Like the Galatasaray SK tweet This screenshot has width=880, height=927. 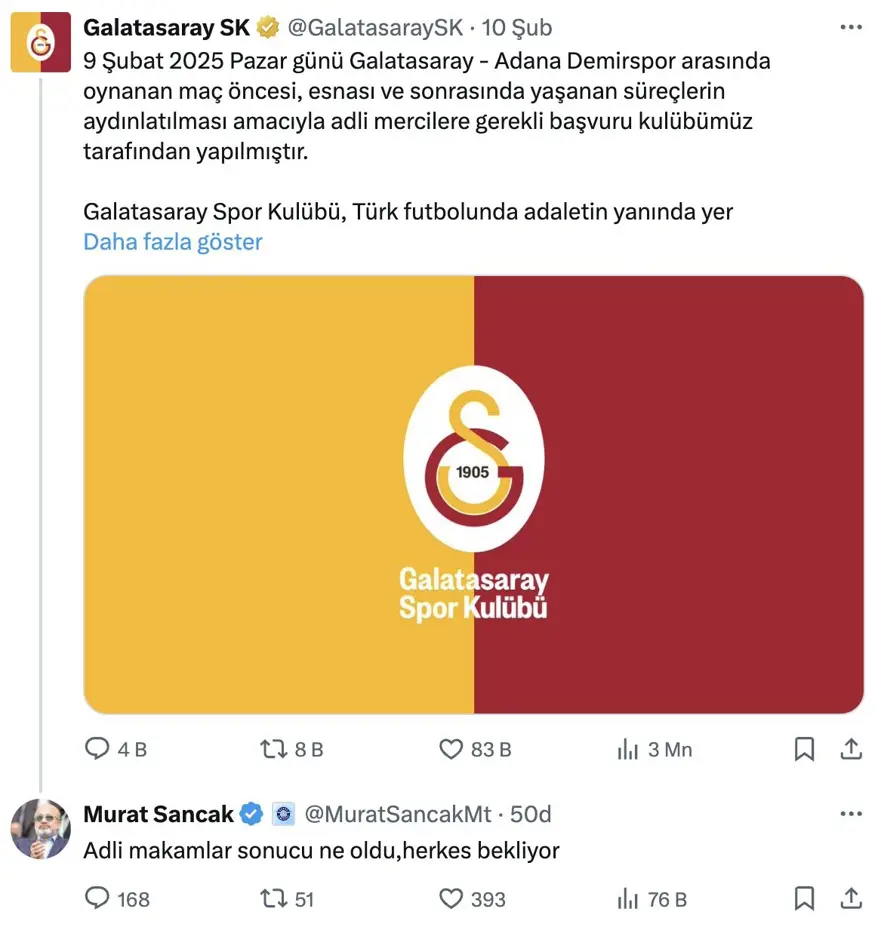(452, 749)
